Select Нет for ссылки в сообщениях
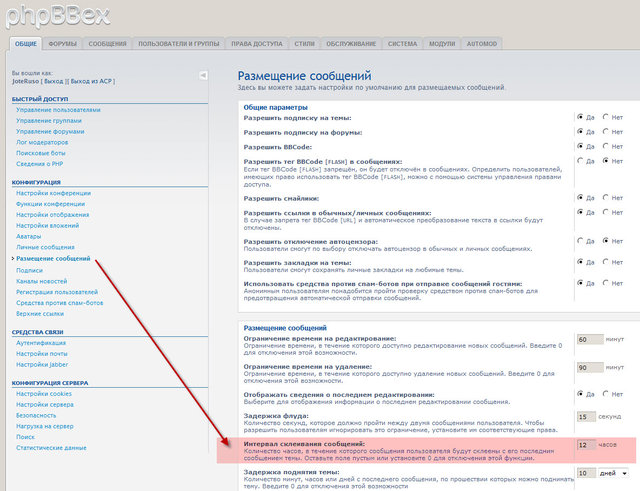The width and height of the screenshot is (640, 491). 606,212
